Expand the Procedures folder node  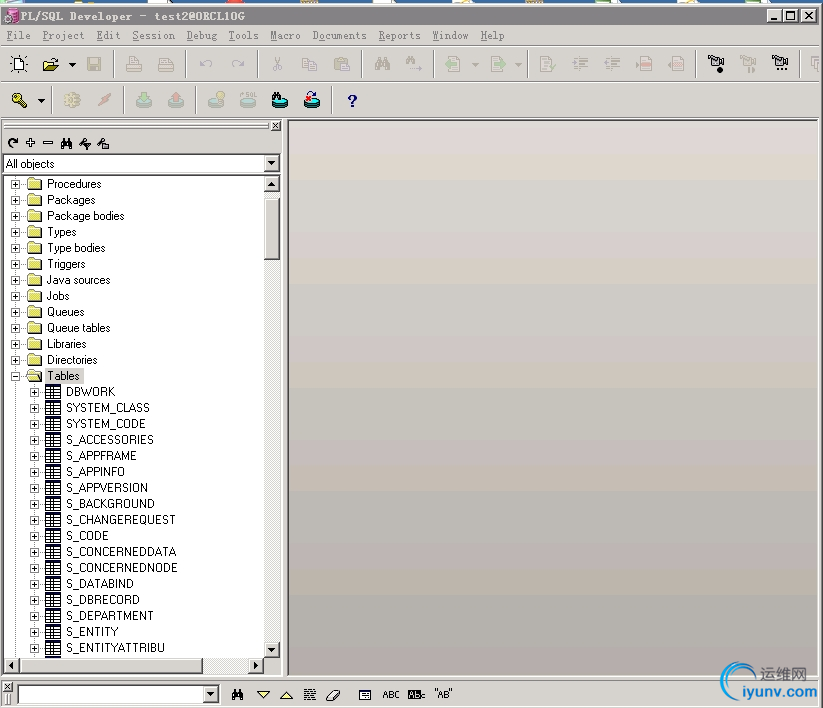click(x=15, y=184)
